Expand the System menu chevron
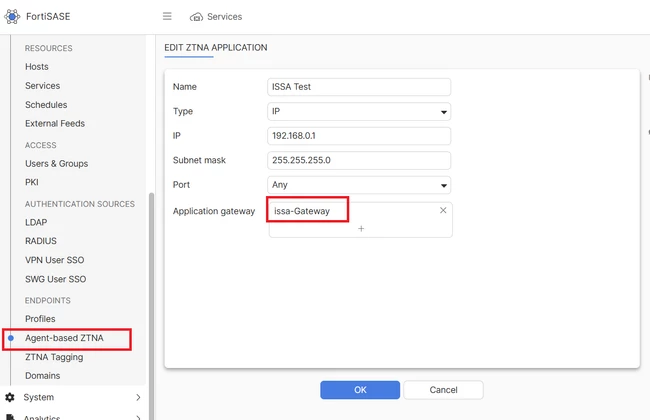 click(x=138, y=397)
